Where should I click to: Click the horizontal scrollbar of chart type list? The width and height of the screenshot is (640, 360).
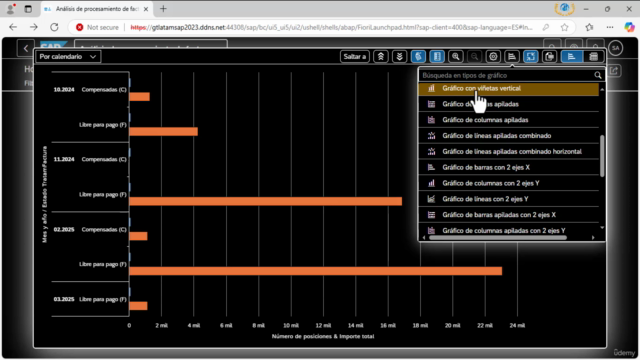click(498, 237)
